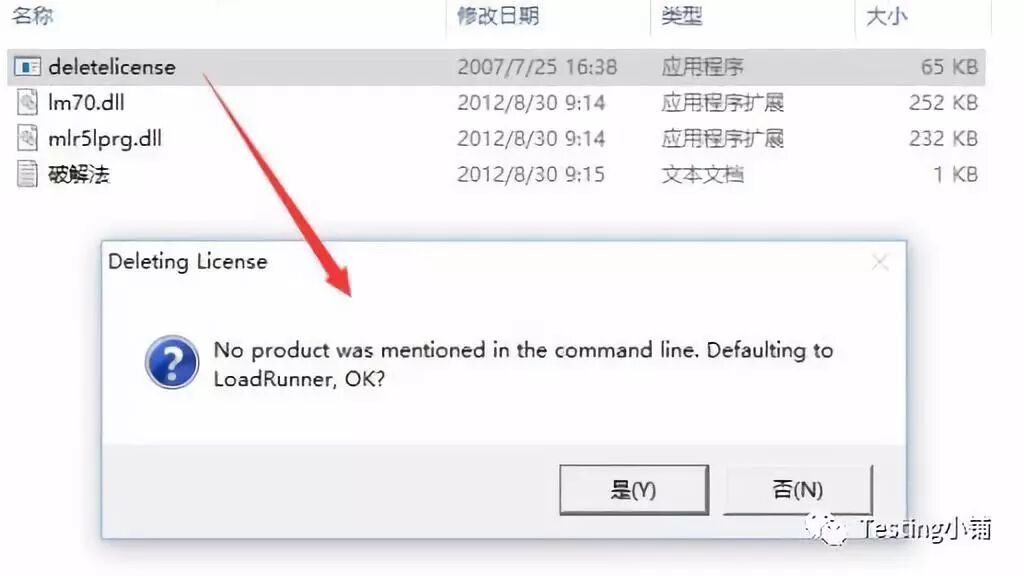Sort files by 类型 column header
The image size is (1024, 576).
(x=681, y=15)
